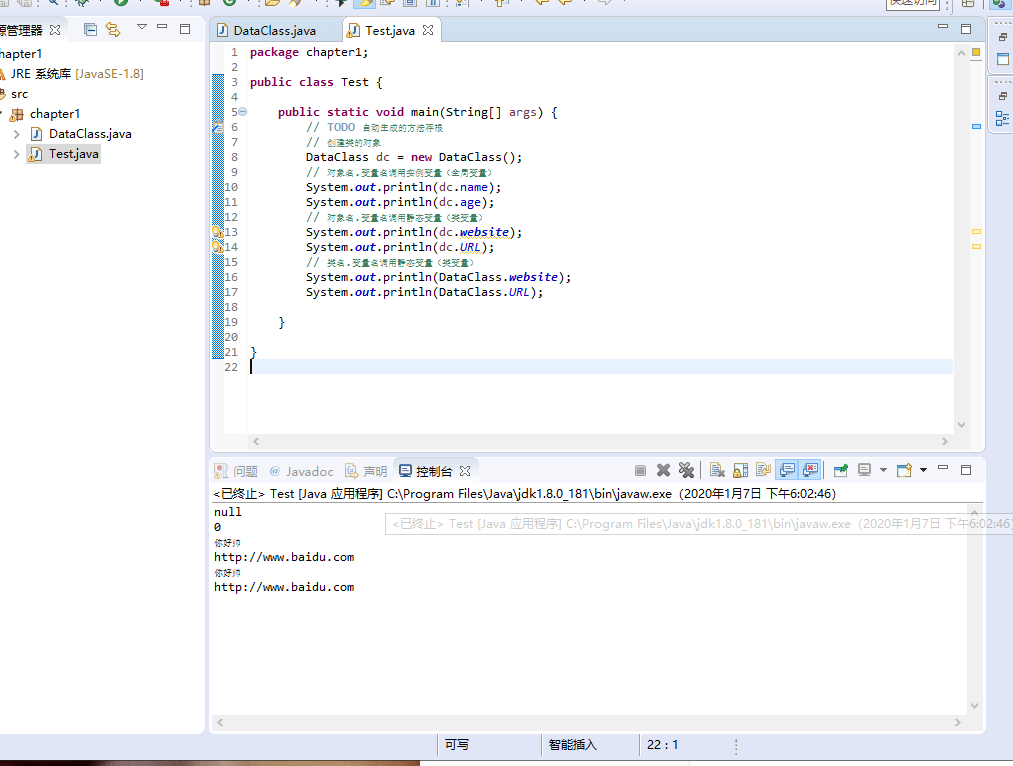Image resolution: width=1013 pixels, height=766 pixels.
Task: Clear the console output
Action: 717,470
